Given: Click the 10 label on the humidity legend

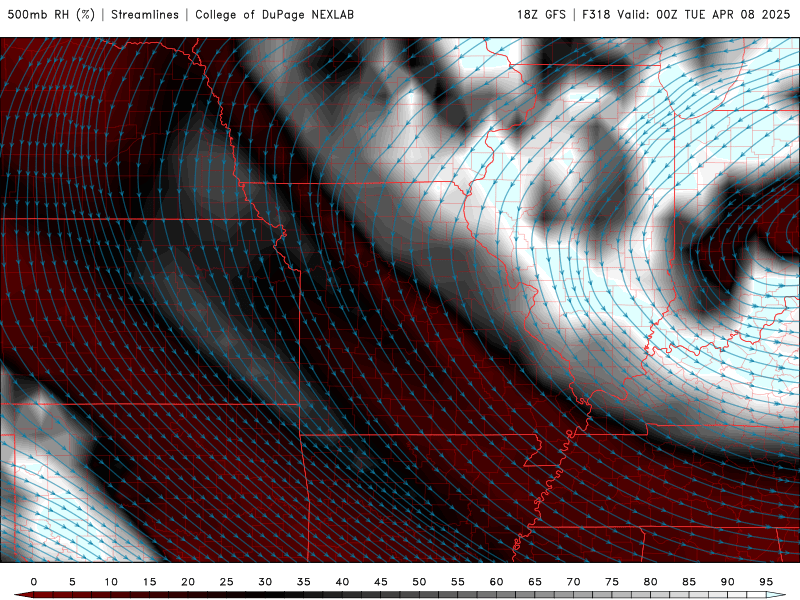Looking at the screenshot, I should coord(111,582).
